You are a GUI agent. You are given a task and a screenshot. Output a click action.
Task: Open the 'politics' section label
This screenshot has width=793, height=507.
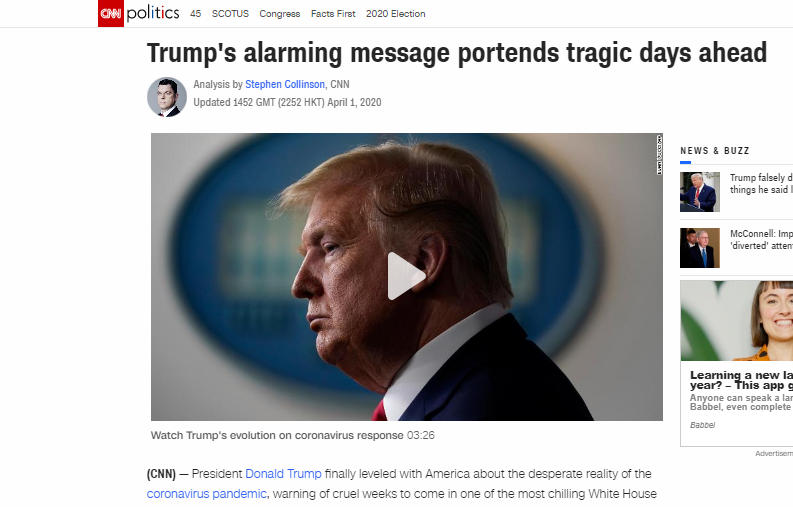[153, 13]
